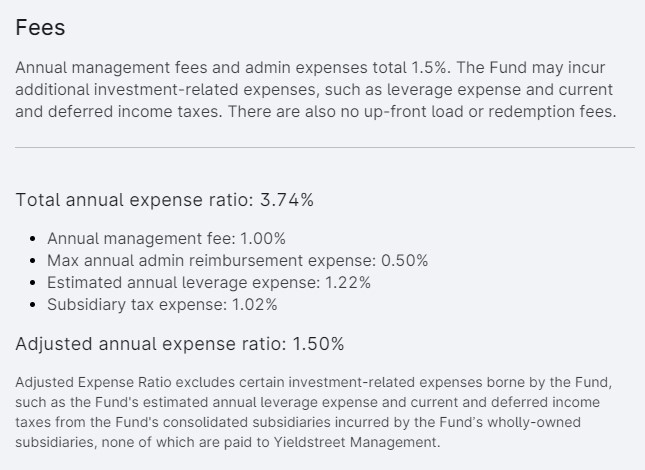The height and width of the screenshot is (470, 645).
Task: Click the bullet before Annual management fee
Action: click(x=33, y=239)
